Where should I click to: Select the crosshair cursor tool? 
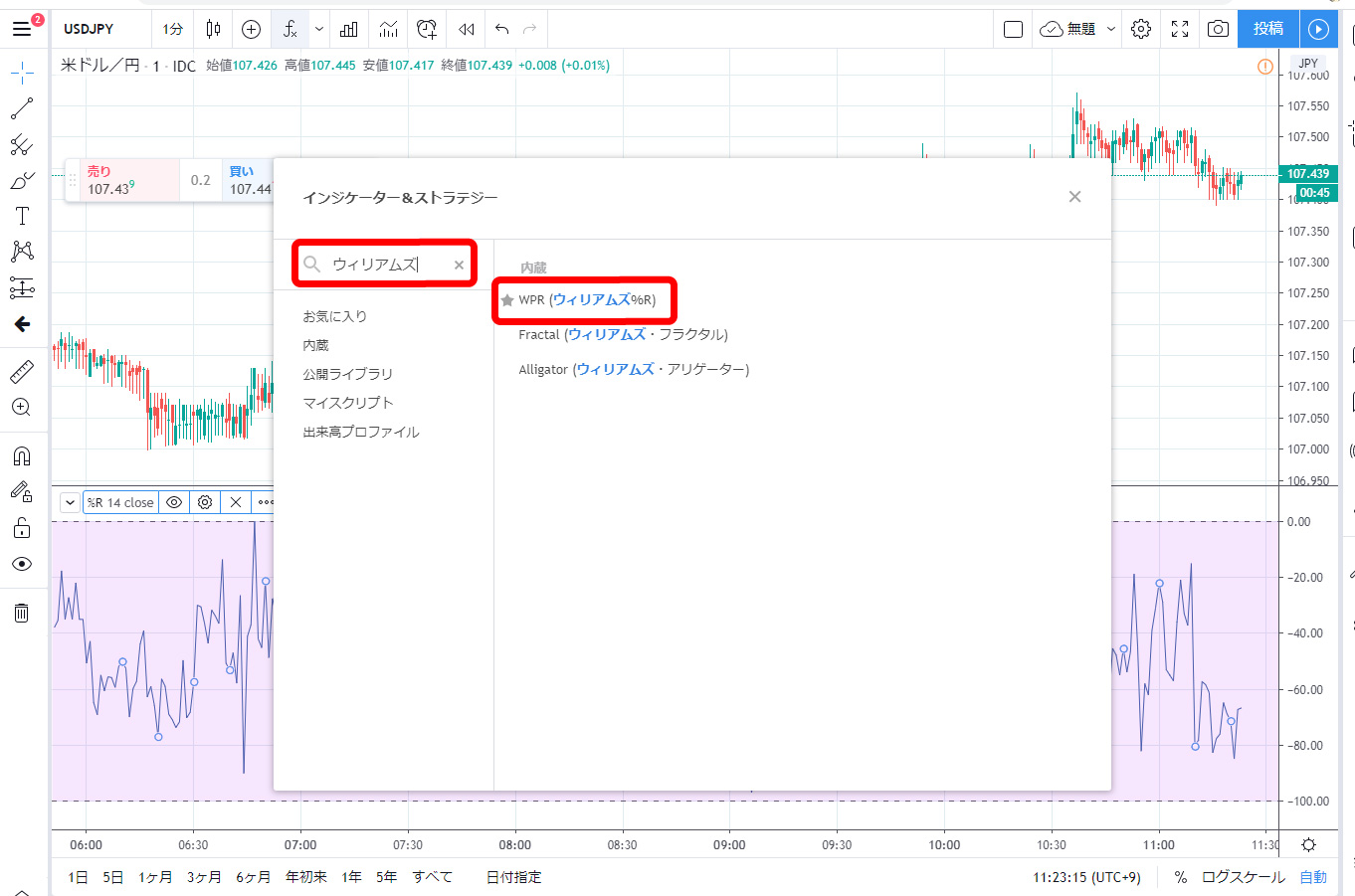click(22, 73)
